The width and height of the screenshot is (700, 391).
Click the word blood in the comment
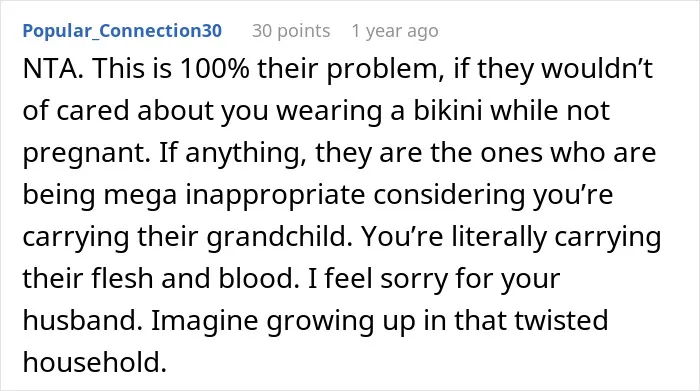tap(259, 278)
